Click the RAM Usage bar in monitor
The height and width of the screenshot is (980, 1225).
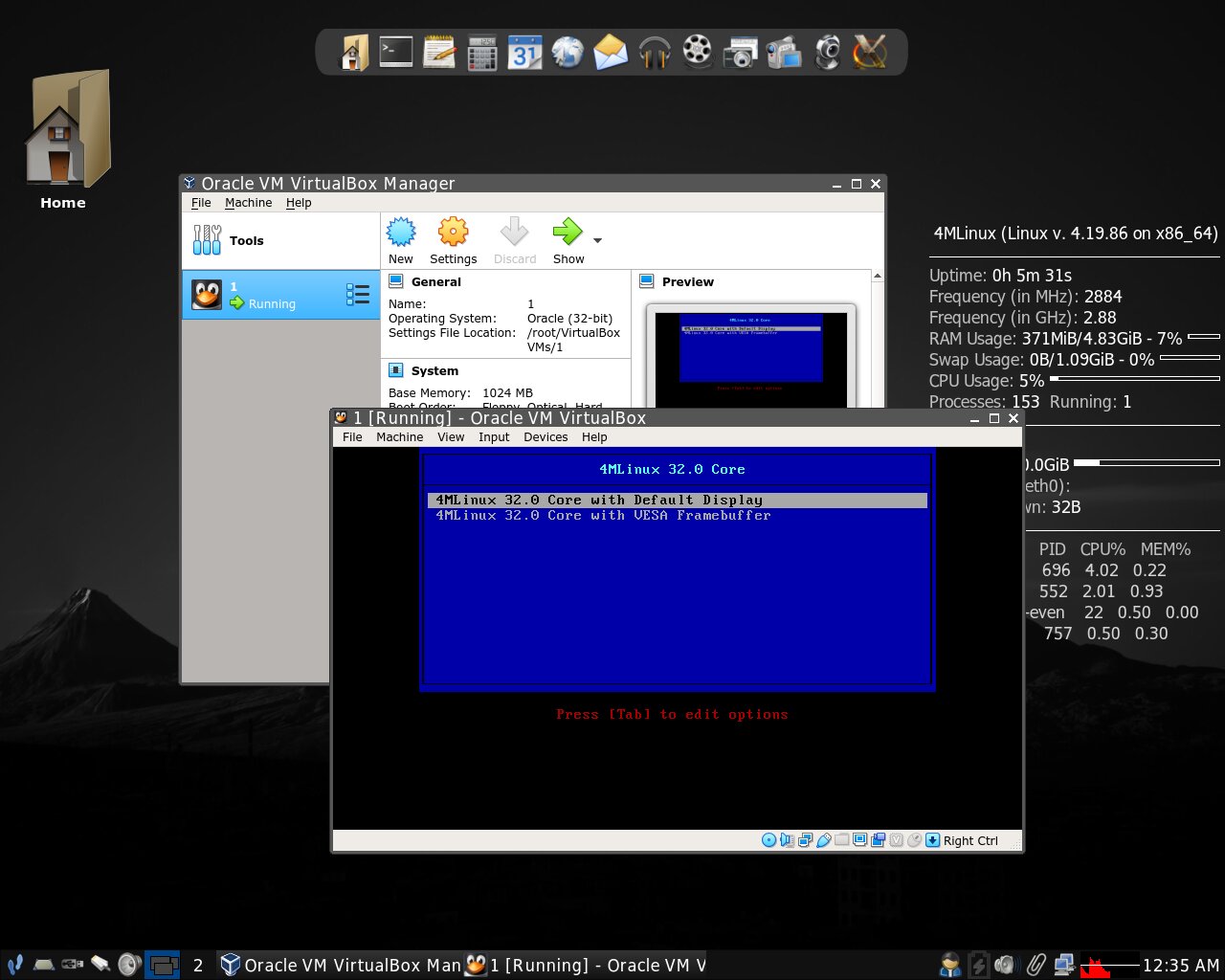point(1204,337)
